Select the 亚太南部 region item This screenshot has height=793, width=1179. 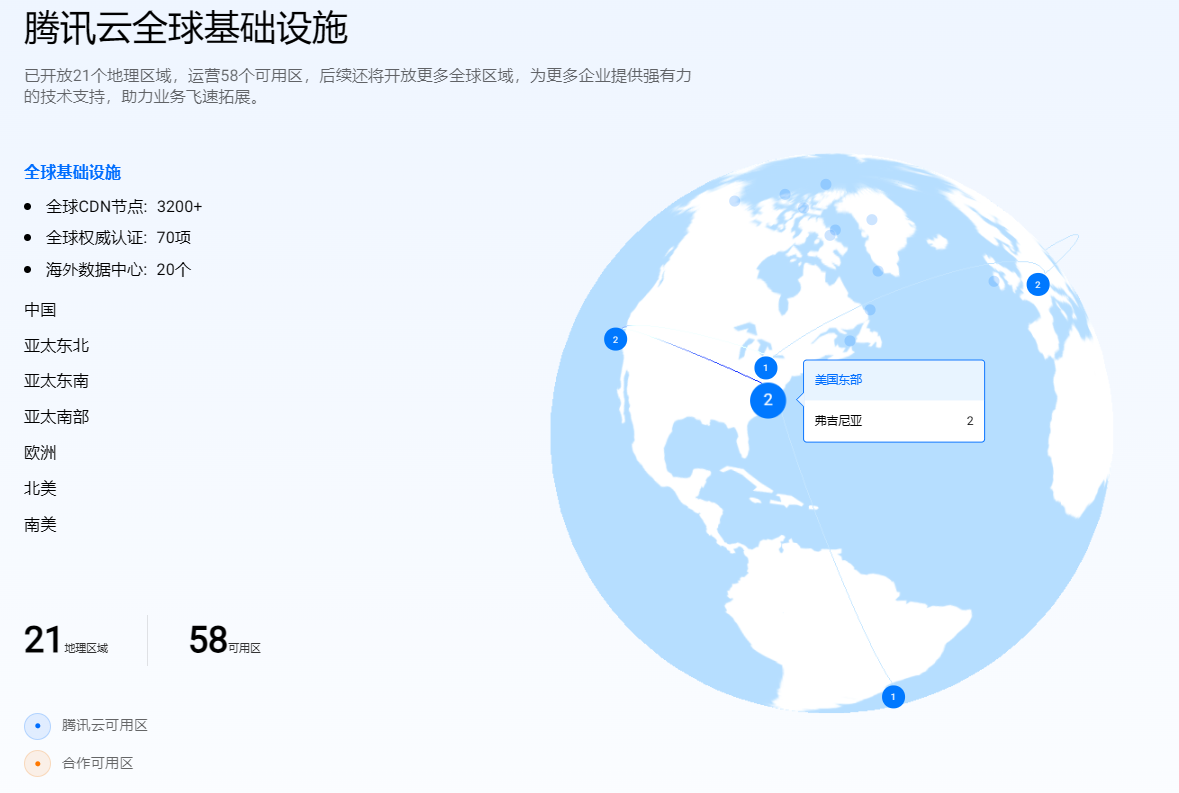[x=56, y=417]
